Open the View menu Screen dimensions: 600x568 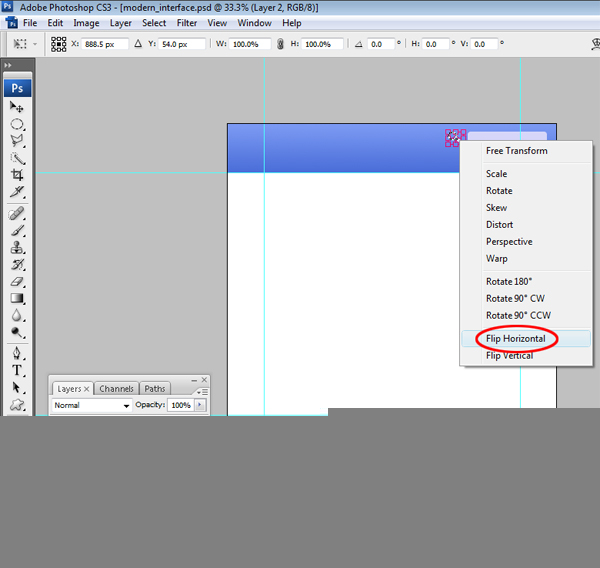click(x=217, y=23)
